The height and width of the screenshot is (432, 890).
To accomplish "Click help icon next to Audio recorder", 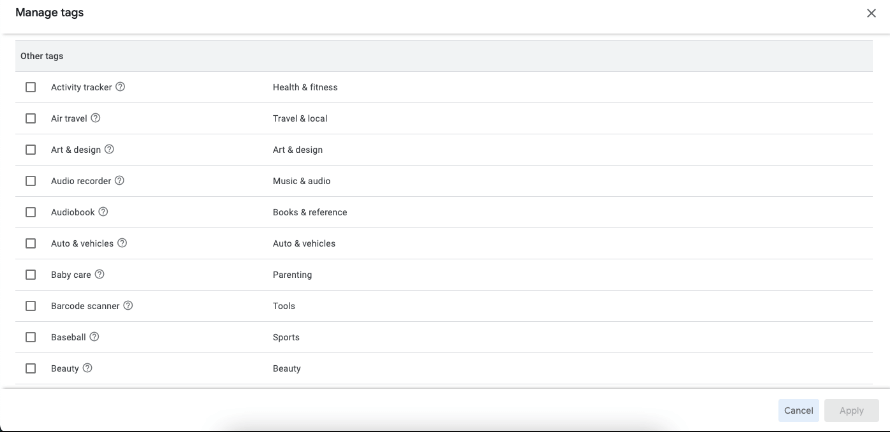I will [120, 181].
